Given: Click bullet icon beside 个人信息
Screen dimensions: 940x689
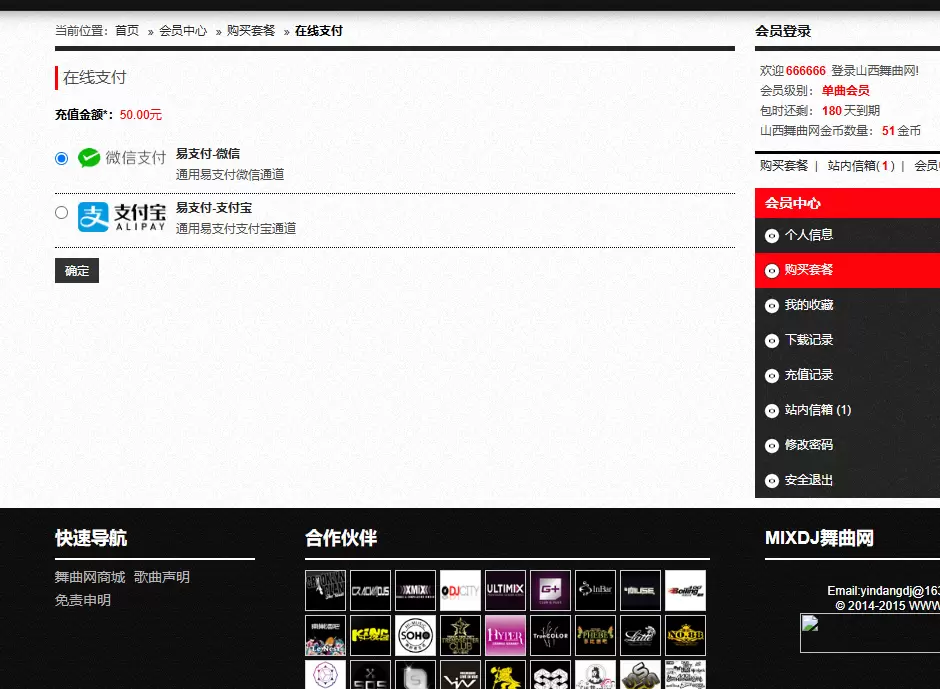Looking at the screenshot, I should click(x=772, y=236).
